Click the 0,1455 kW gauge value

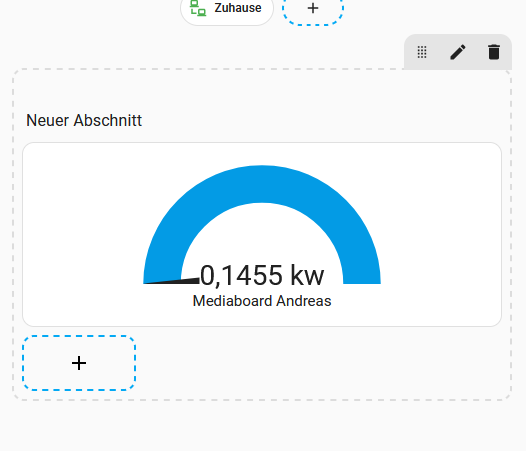262,275
